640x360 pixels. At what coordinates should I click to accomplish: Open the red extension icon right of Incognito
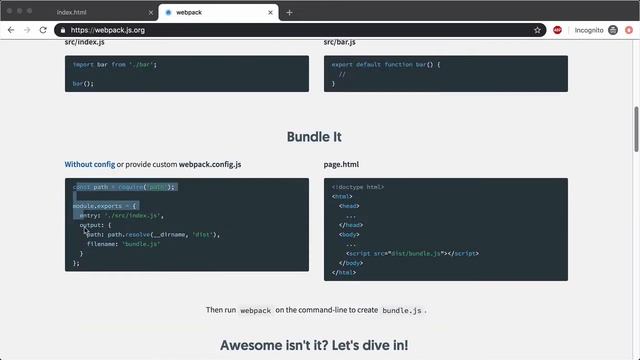coord(629,30)
